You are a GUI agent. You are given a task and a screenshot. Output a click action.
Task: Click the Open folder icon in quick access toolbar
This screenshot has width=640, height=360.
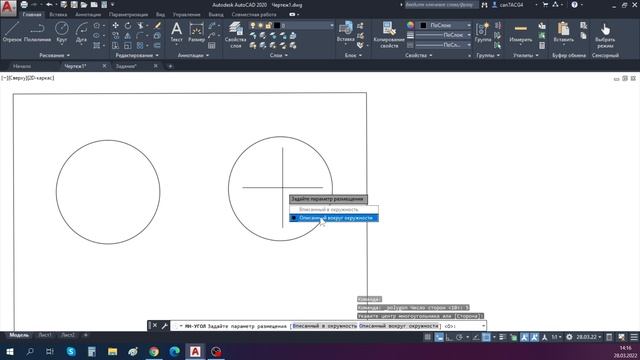(84, 5)
